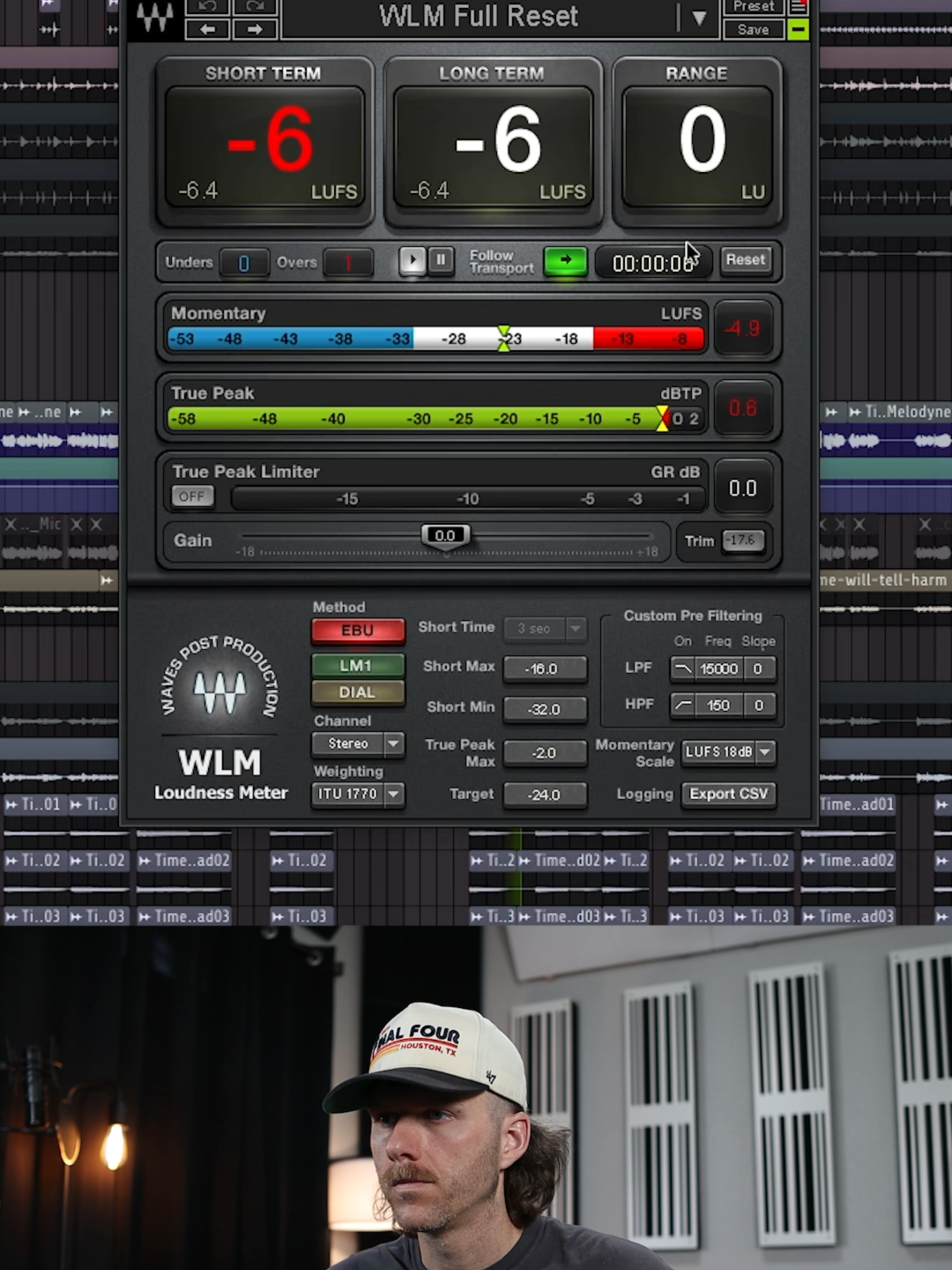Click the Short Min value field
952x1270 pixels.
(545, 709)
